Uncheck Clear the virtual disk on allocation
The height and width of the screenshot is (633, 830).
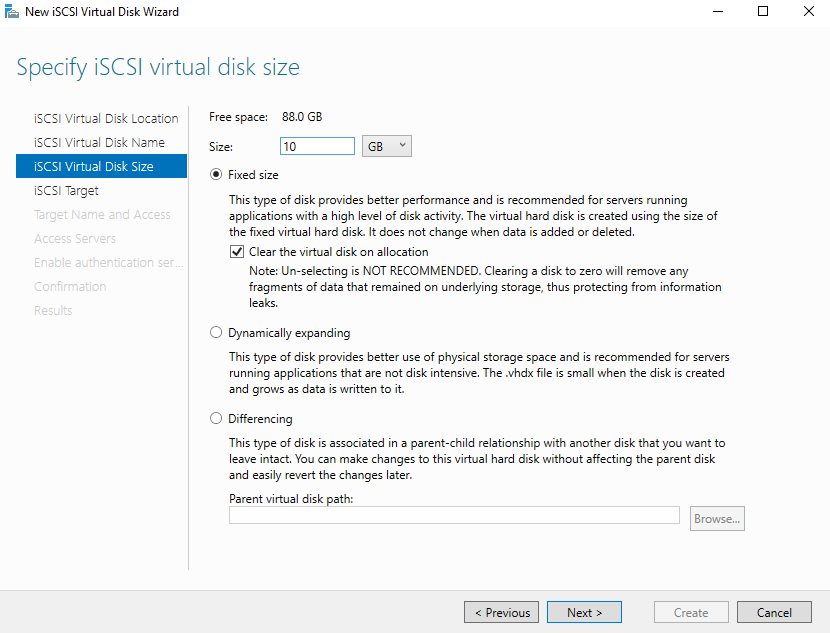tap(237, 251)
